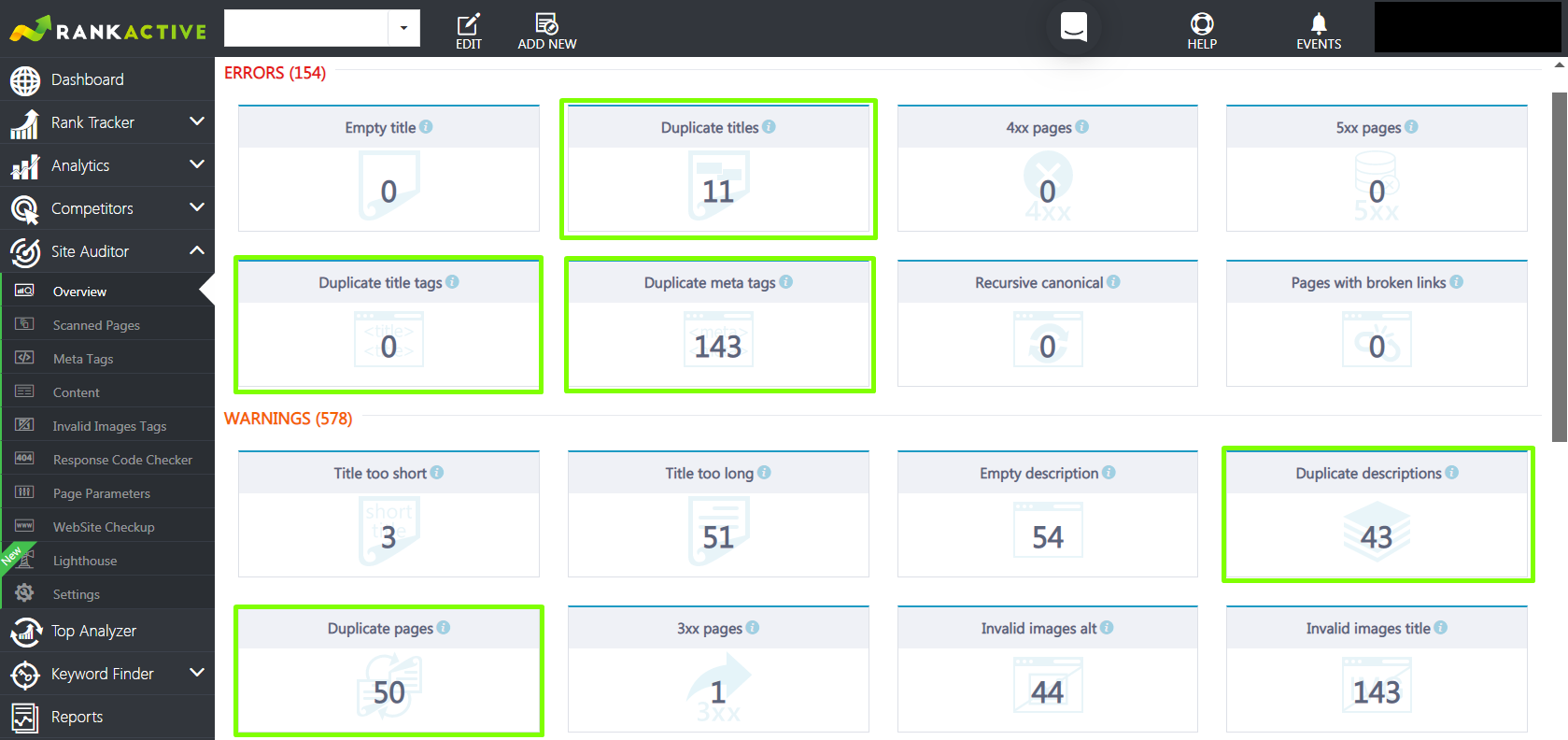Viewport: 1568px width, 740px height.
Task: Open the Duplicate descriptions card showing 43
Action: click(1377, 515)
